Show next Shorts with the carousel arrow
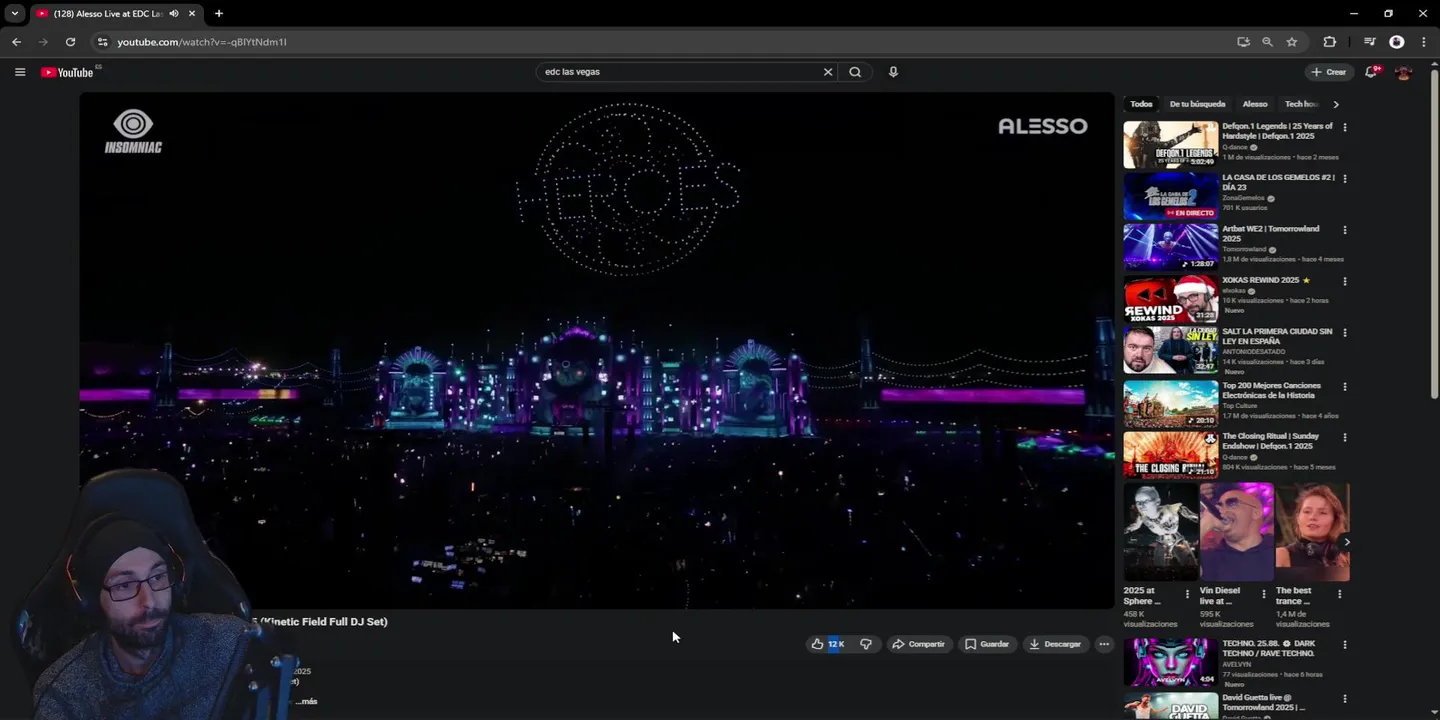Screen dimensions: 1440x720 1346,542
